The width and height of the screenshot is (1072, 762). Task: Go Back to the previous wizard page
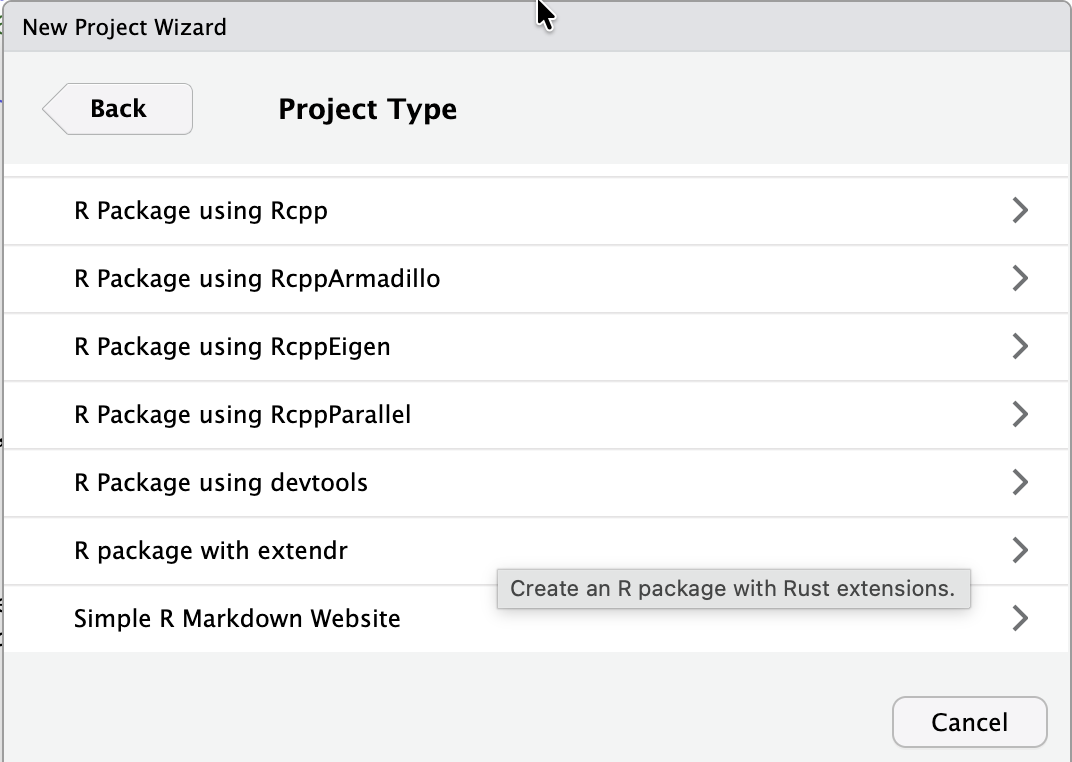[118, 109]
